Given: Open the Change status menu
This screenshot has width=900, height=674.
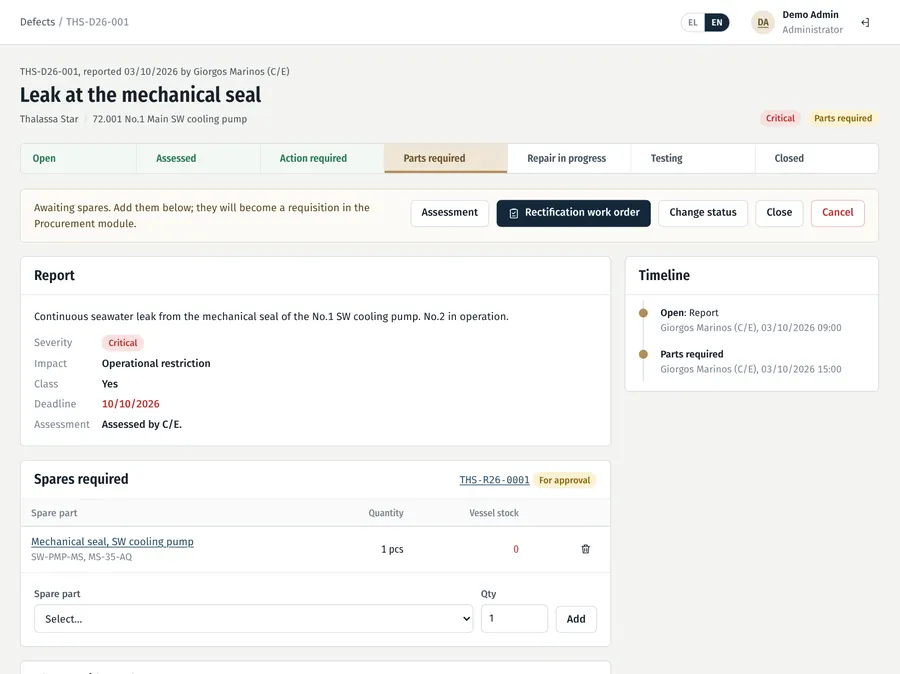Looking at the screenshot, I should tap(703, 213).
